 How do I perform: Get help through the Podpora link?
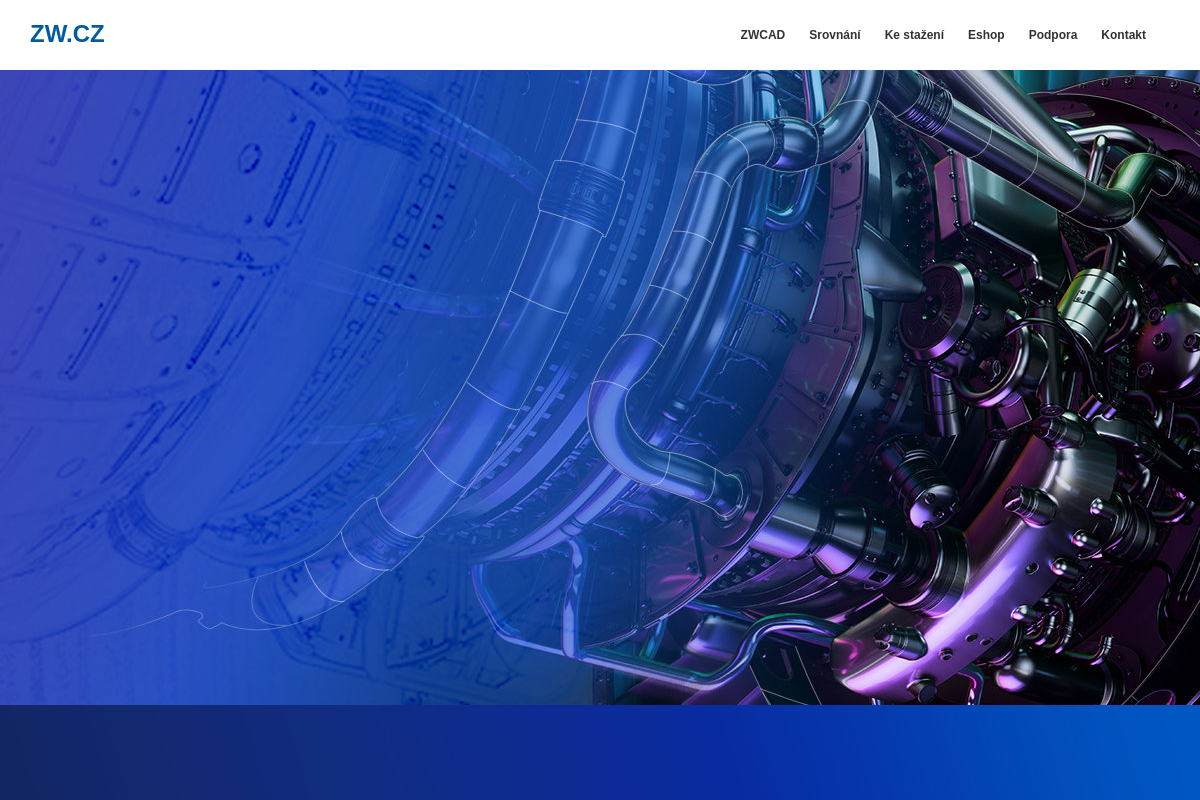[1052, 35]
